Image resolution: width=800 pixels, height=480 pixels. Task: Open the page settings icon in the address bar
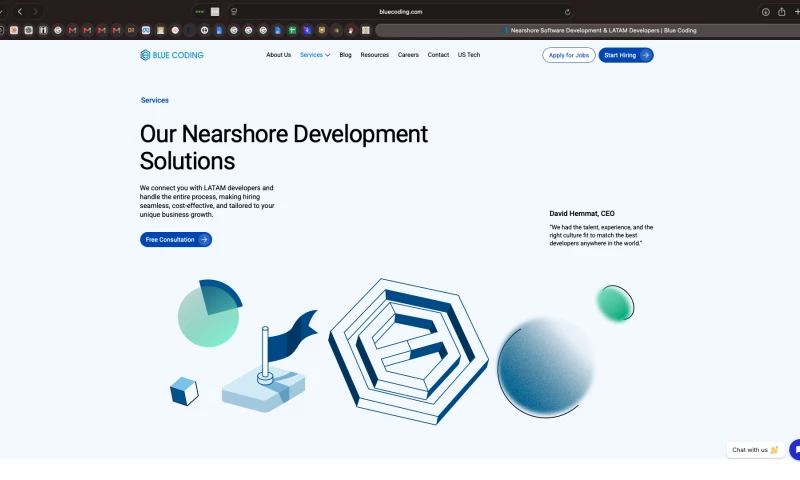(234, 11)
